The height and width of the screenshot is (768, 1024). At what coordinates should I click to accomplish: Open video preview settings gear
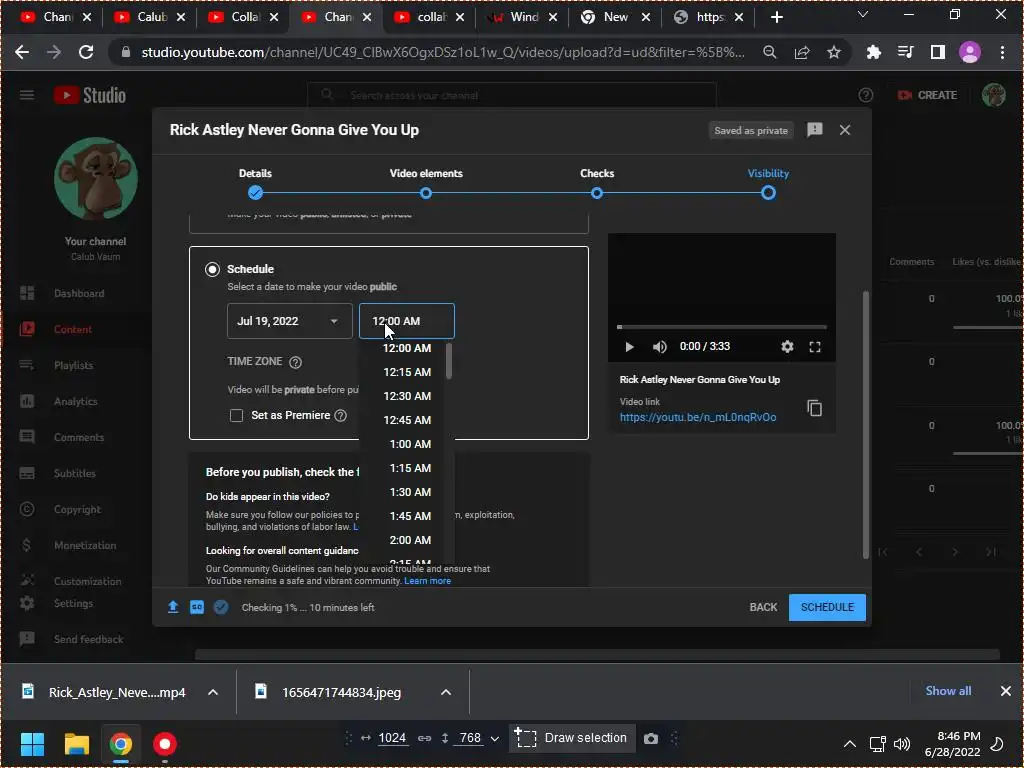pyautogui.click(x=787, y=347)
